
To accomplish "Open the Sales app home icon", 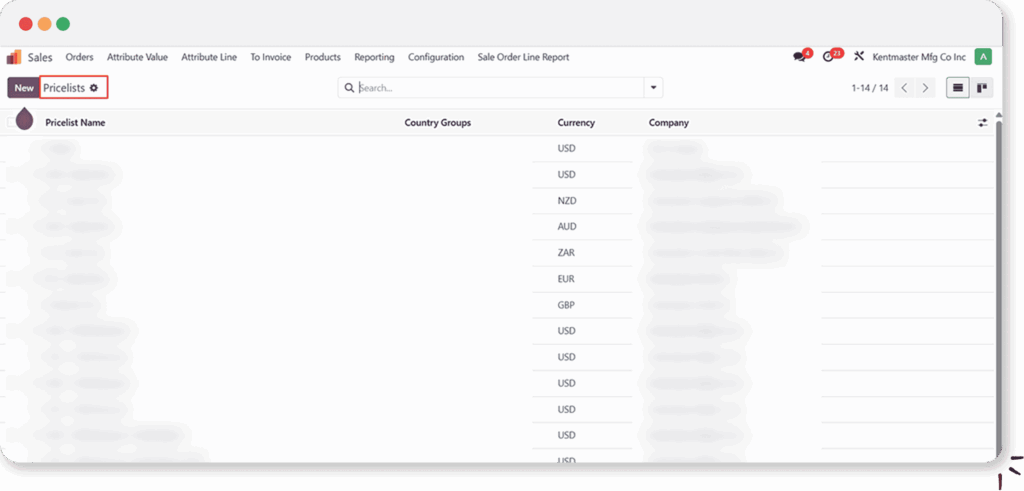I will coord(14,57).
